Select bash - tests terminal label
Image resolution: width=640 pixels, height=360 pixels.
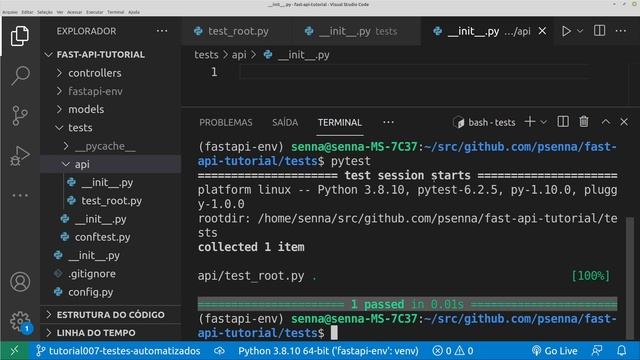tap(484, 122)
